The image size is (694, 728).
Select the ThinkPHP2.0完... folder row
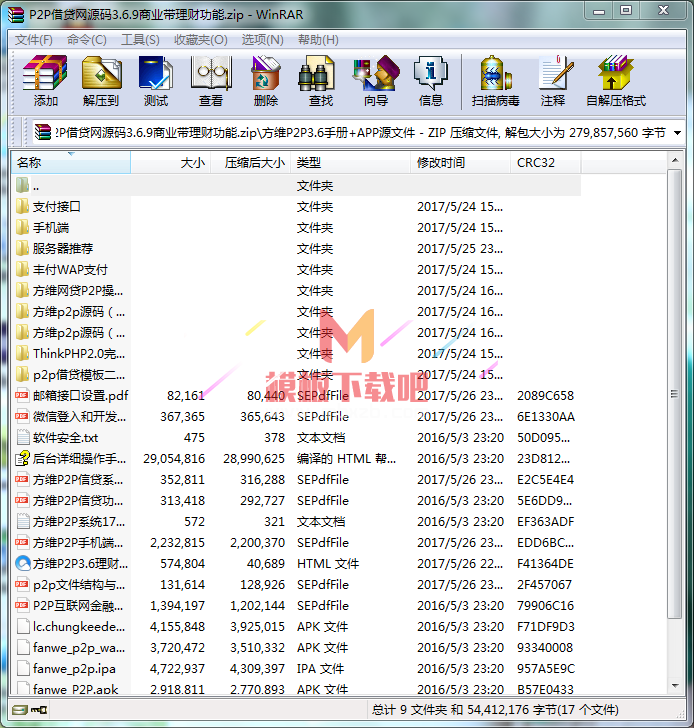(x=296, y=353)
